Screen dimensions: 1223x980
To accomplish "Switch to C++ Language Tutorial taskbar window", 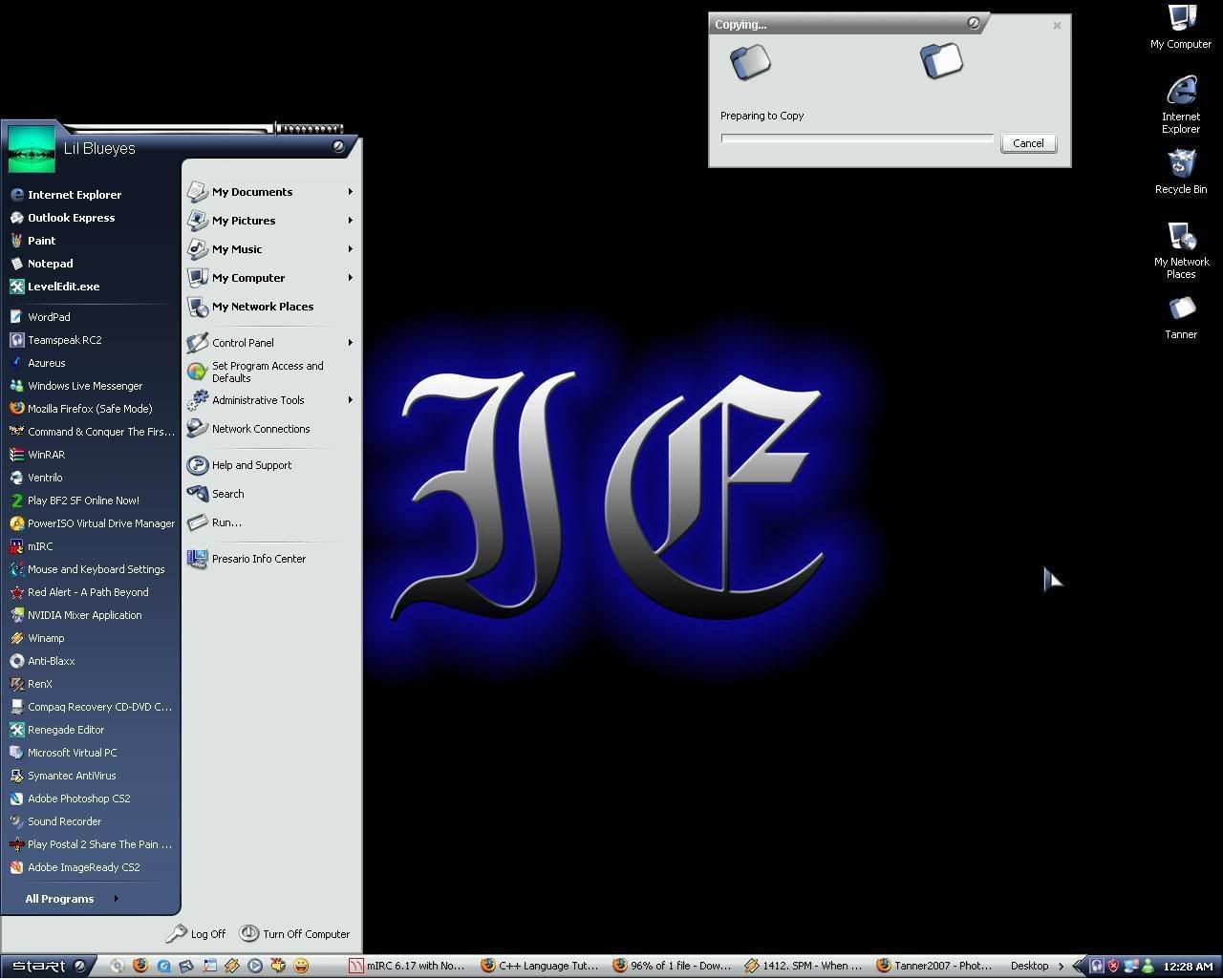I will click(539, 966).
